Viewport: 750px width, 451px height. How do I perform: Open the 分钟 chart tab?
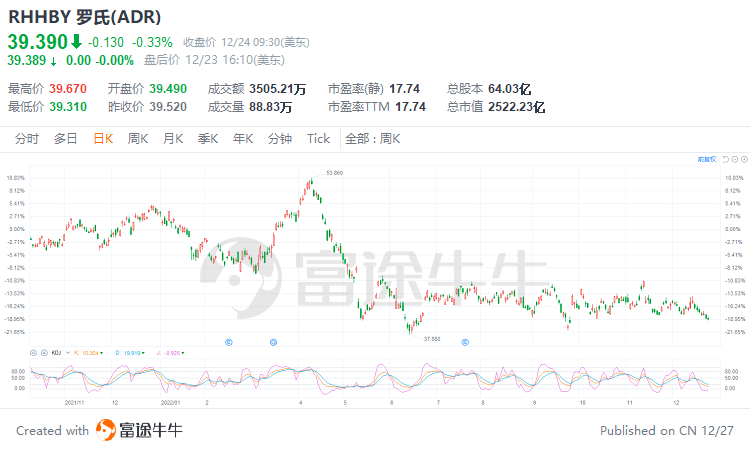[280, 139]
